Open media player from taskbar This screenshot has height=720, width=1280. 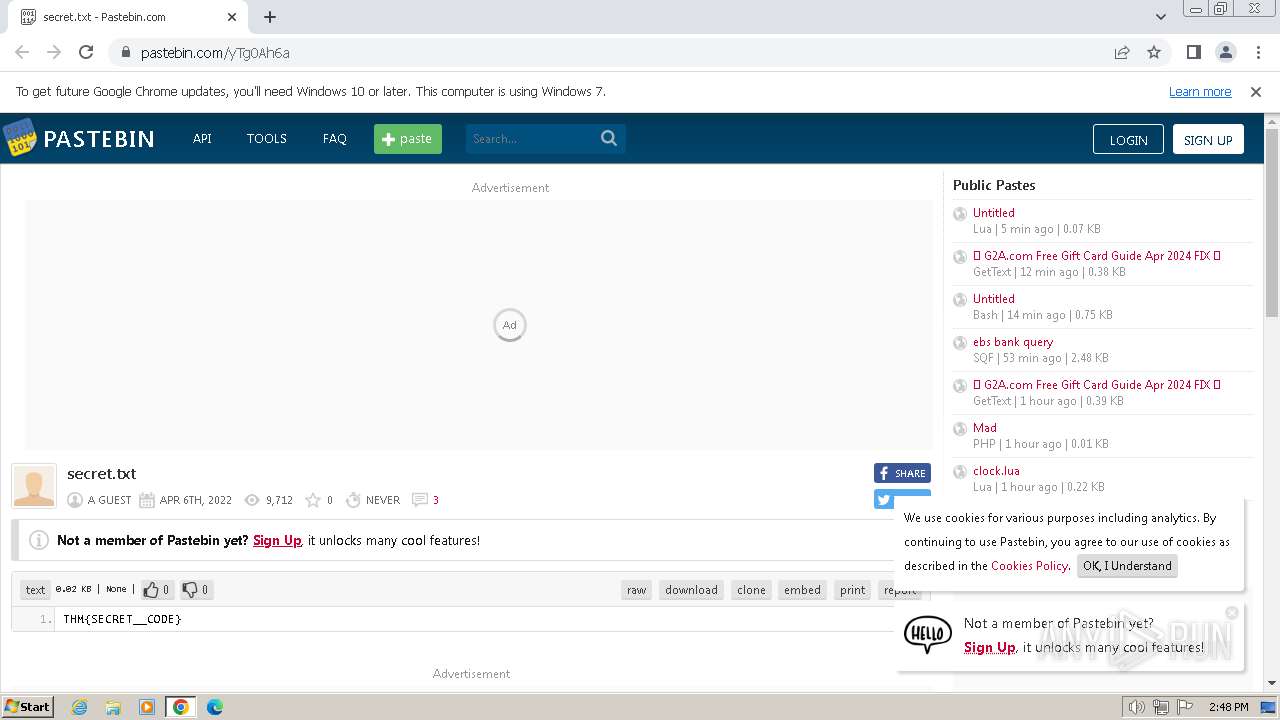coord(147,707)
